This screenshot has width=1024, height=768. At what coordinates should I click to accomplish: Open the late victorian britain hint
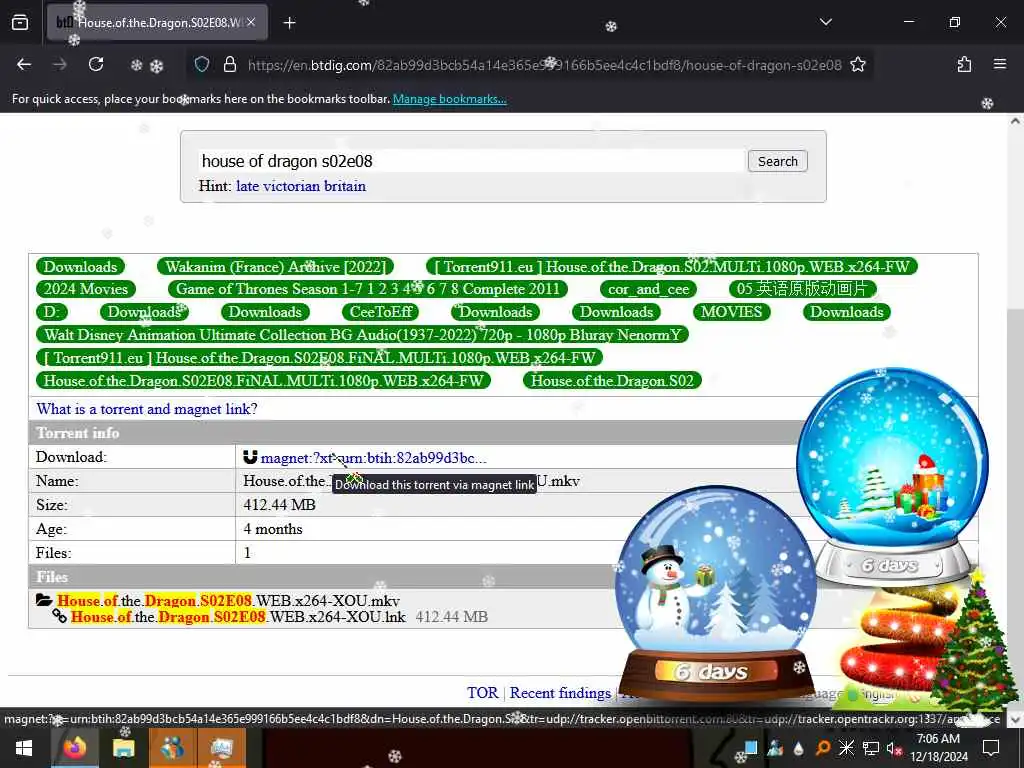coord(300,186)
